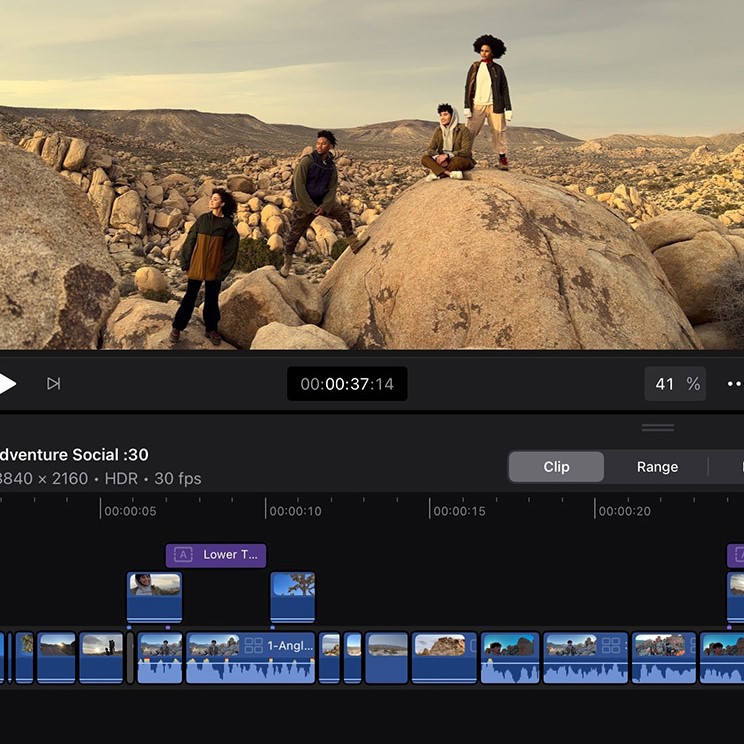Click multicam grid icon on 1-Angl clip

coord(254,645)
